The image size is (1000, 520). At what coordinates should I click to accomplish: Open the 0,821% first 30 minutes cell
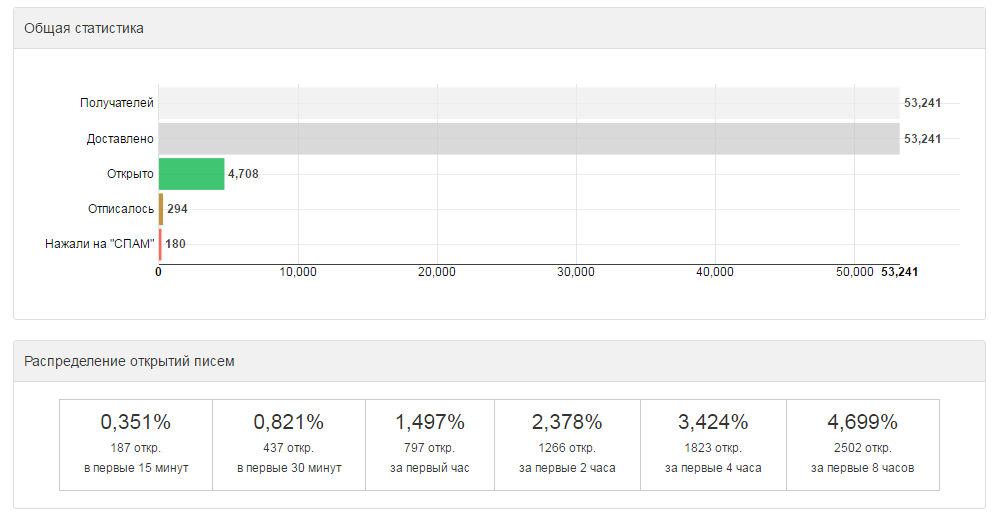click(289, 445)
